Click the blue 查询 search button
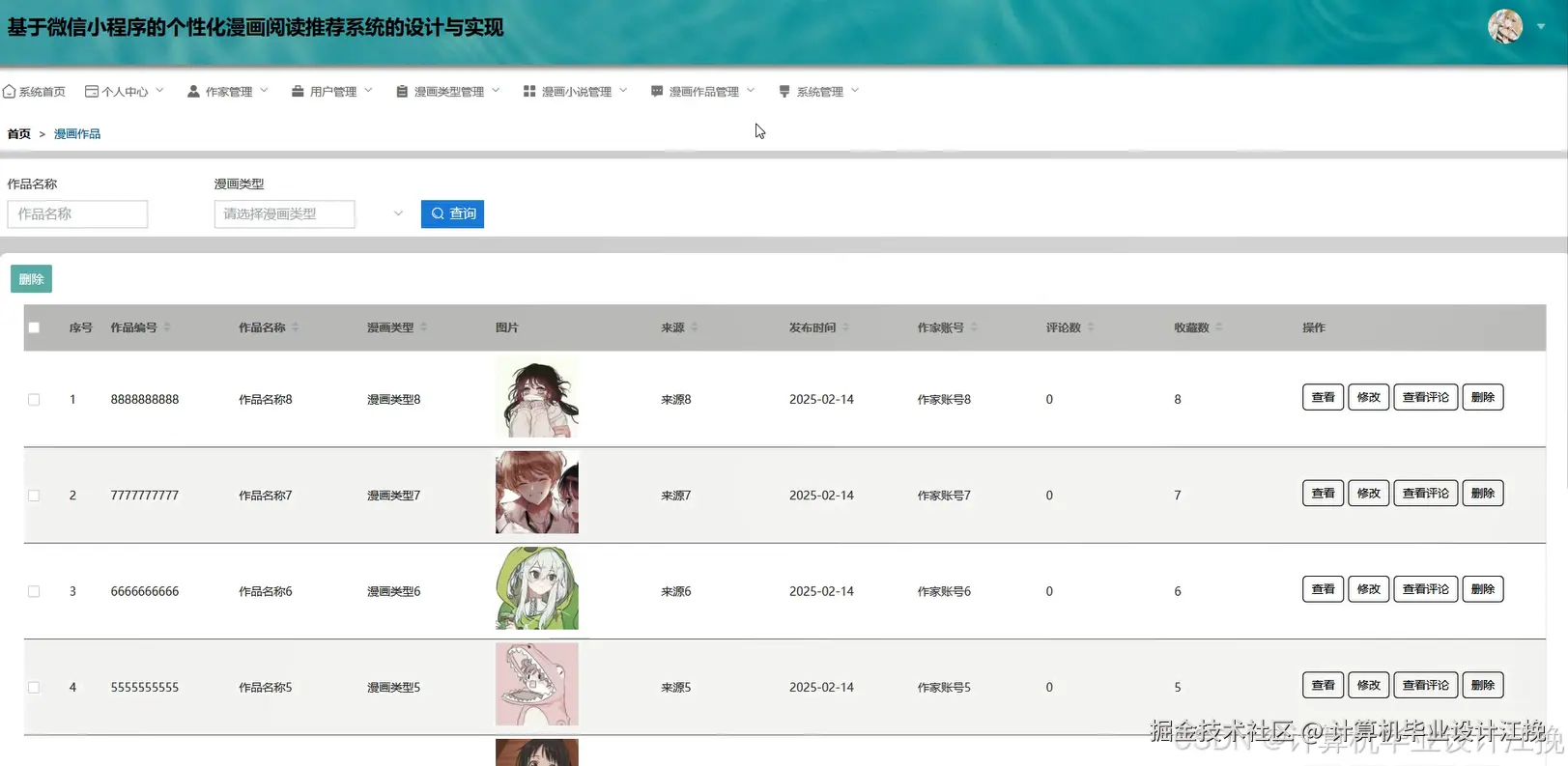1568x766 pixels. click(x=452, y=213)
